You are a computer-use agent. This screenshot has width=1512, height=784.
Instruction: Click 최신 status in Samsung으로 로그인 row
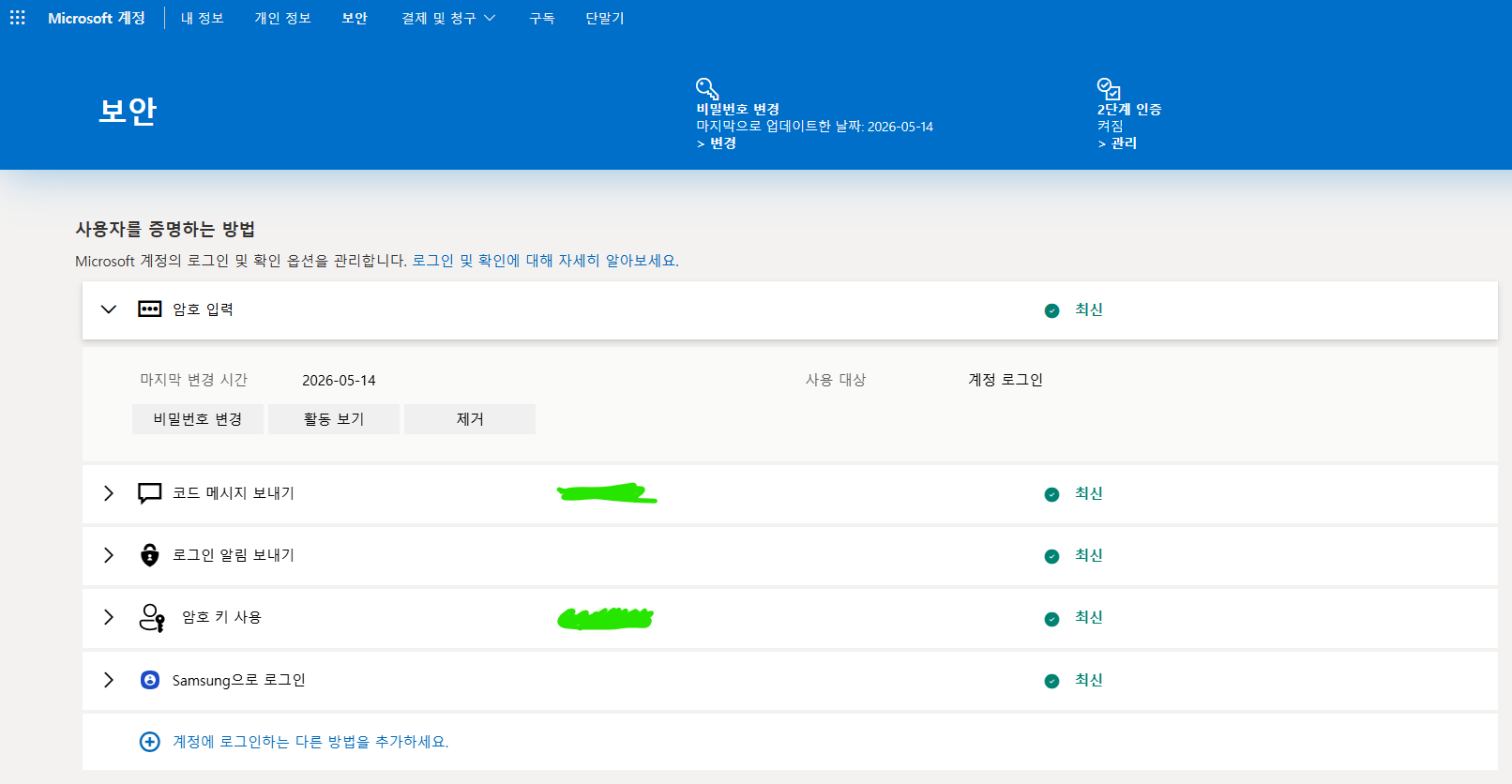1089,680
